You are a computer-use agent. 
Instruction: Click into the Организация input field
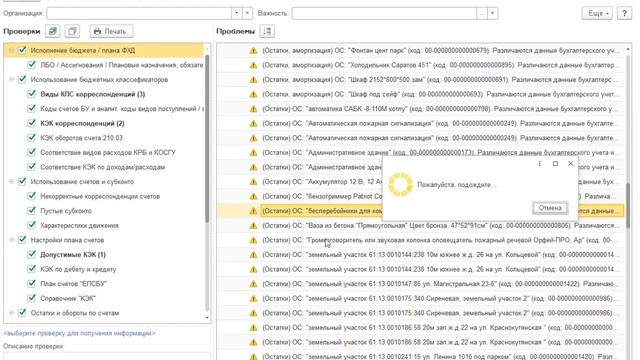pyautogui.click(x=139, y=13)
